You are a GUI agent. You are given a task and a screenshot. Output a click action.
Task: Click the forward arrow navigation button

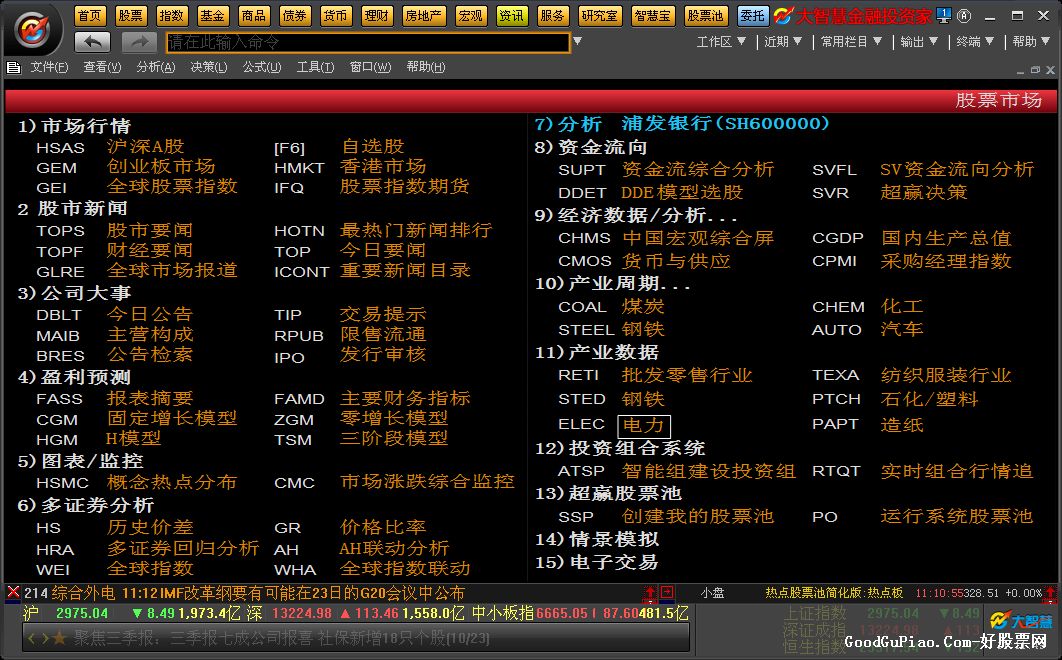point(139,42)
